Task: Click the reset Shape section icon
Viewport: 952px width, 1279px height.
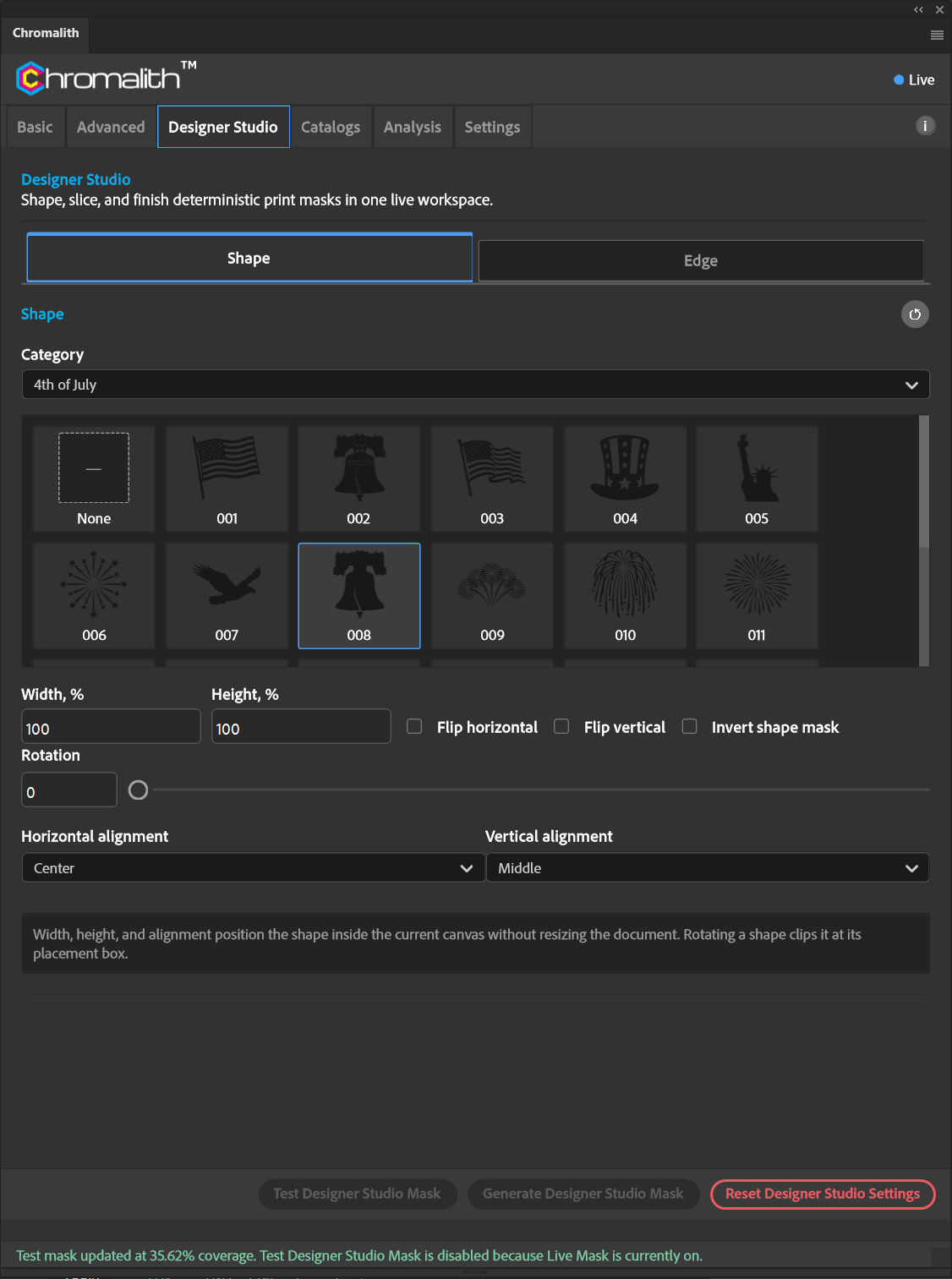Action: coord(915,314)
